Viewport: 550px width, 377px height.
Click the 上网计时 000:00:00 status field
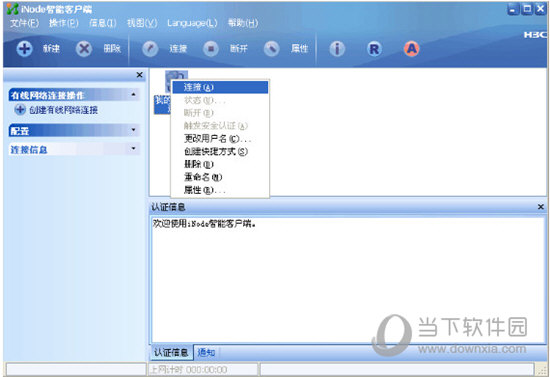[x=203, y=370]
